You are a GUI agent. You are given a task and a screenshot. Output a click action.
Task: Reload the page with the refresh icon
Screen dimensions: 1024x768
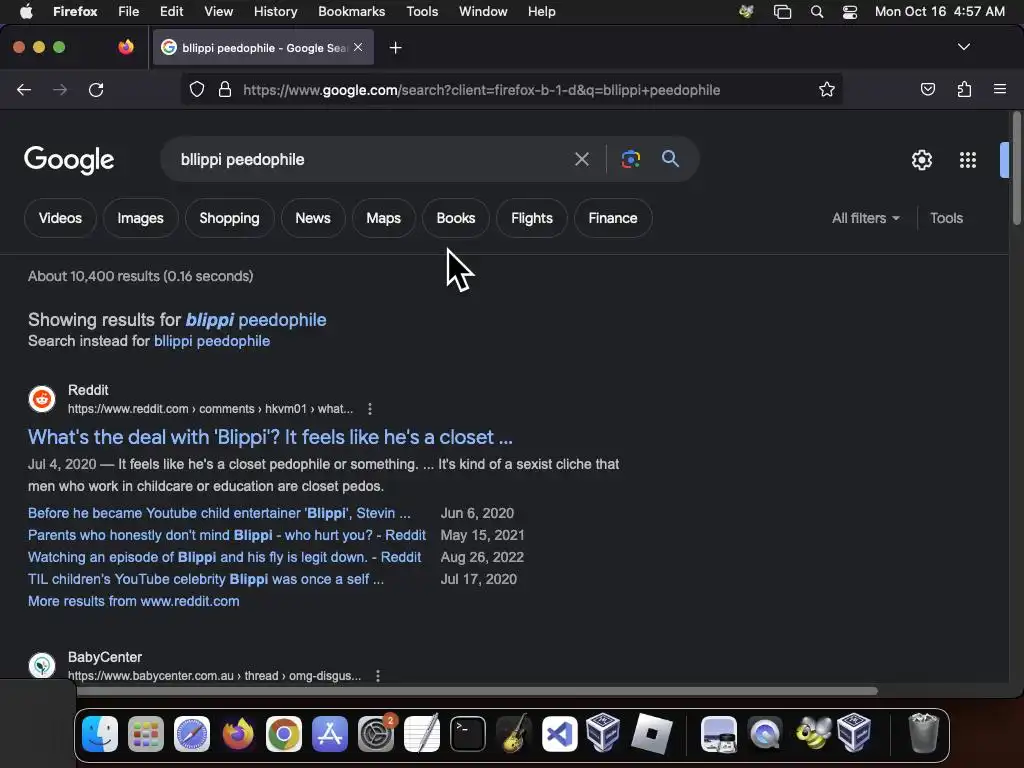pyautogui.click(x=96, y=89)
